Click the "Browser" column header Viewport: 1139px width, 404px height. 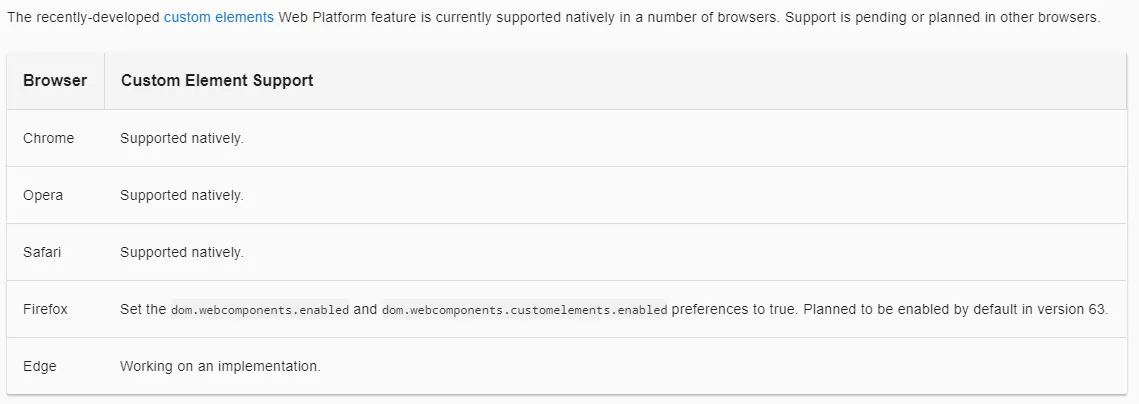(55, 80)
